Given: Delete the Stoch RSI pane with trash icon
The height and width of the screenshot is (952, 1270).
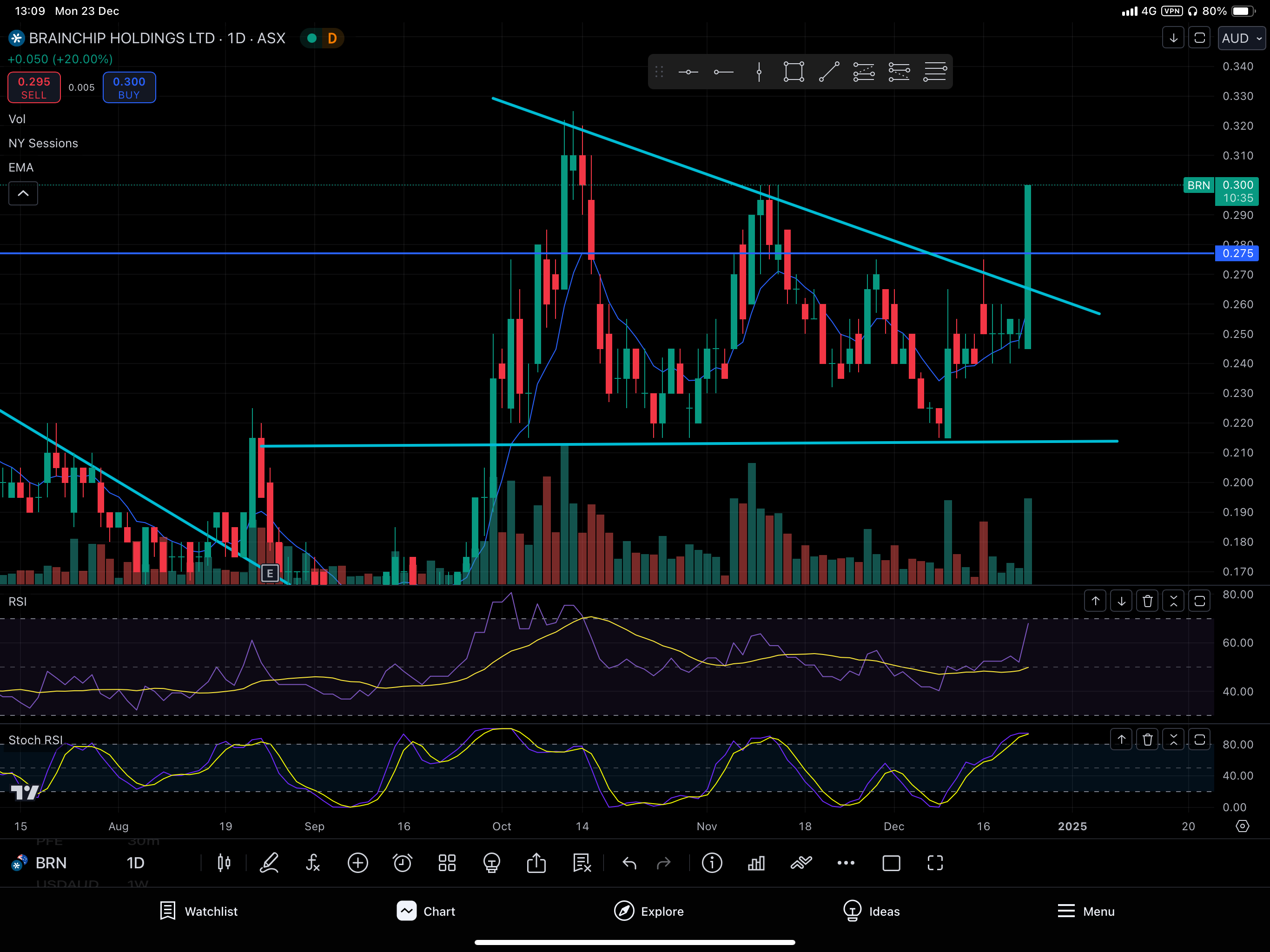Looking at the screenshot, I should point(1148,740).
